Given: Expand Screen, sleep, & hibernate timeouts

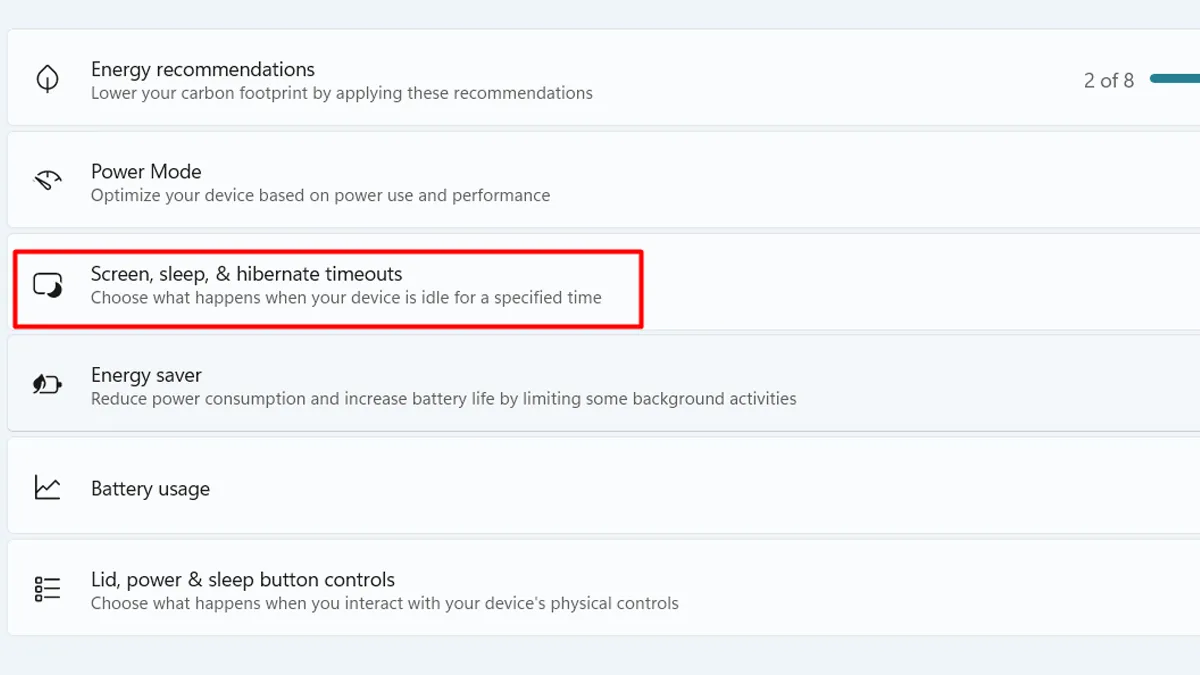Looking at the screenshot, I should click(x=246, y=273).
